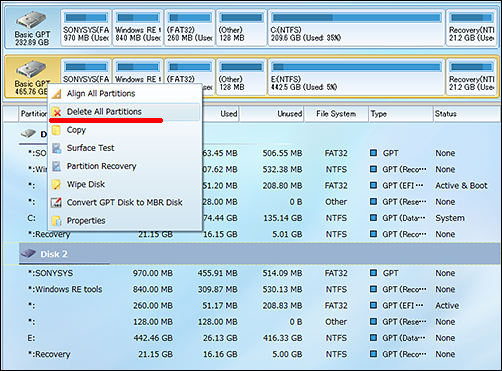
Task: Sort by File System column header
Action: (x=336, y=114)
